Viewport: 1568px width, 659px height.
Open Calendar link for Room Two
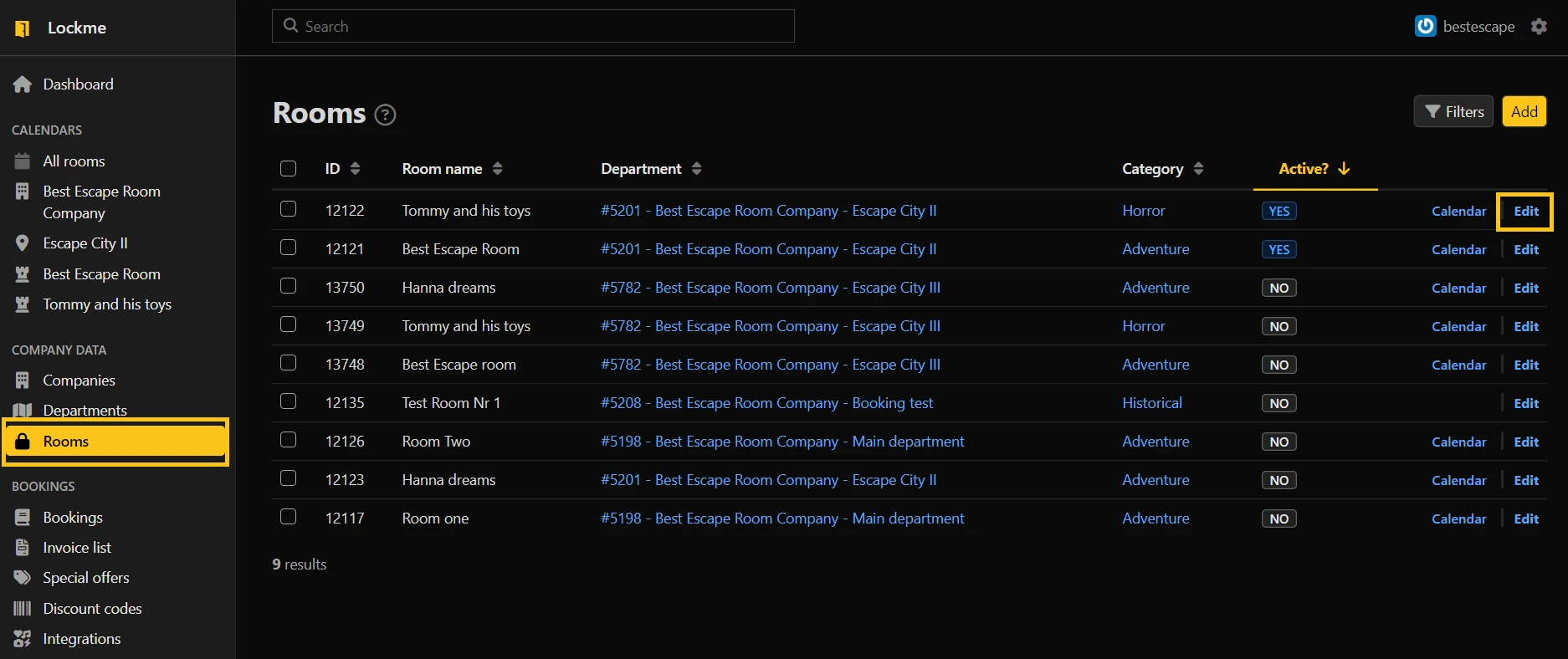1458,442
